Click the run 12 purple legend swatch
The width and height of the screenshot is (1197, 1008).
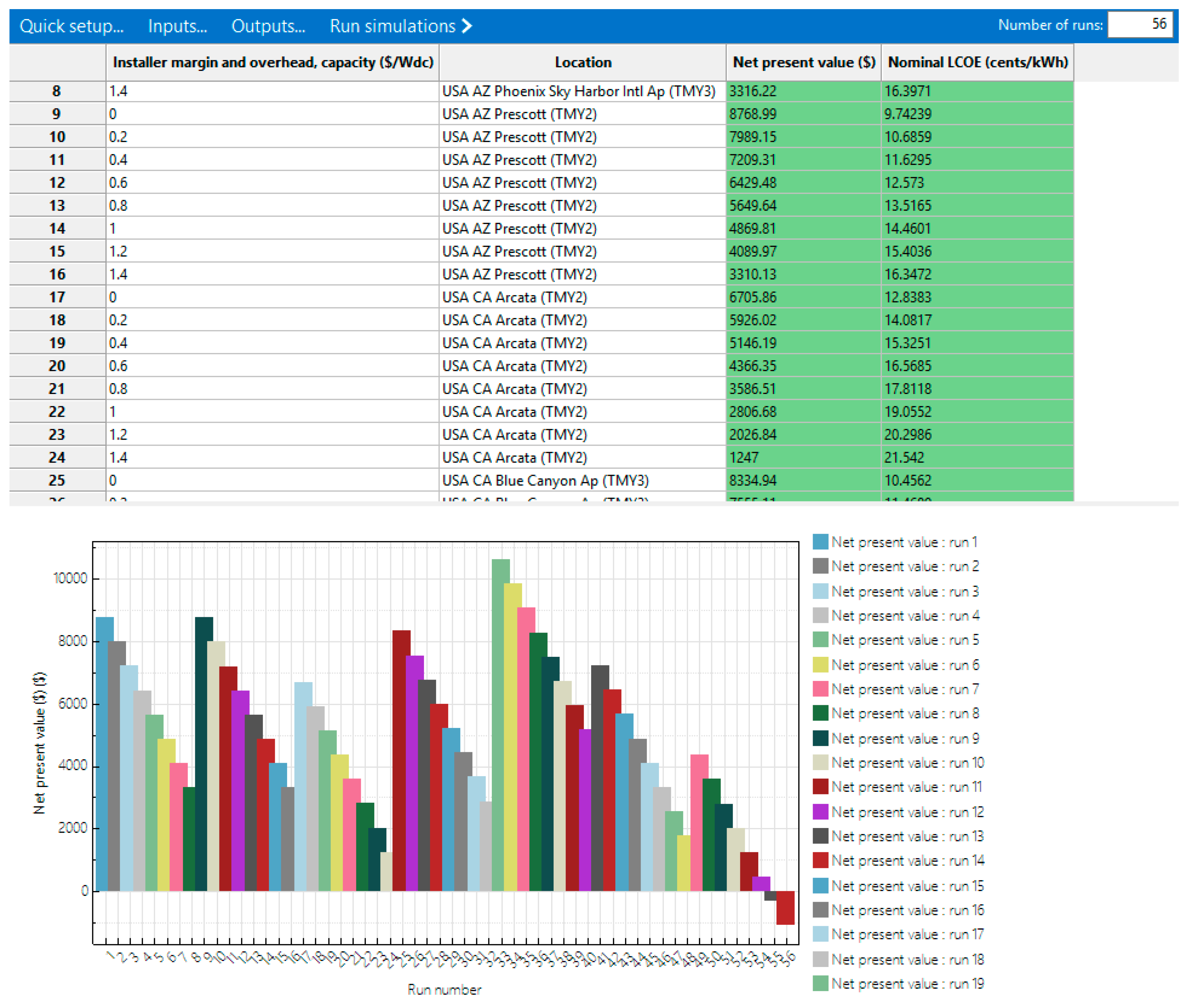coord(820,812)
